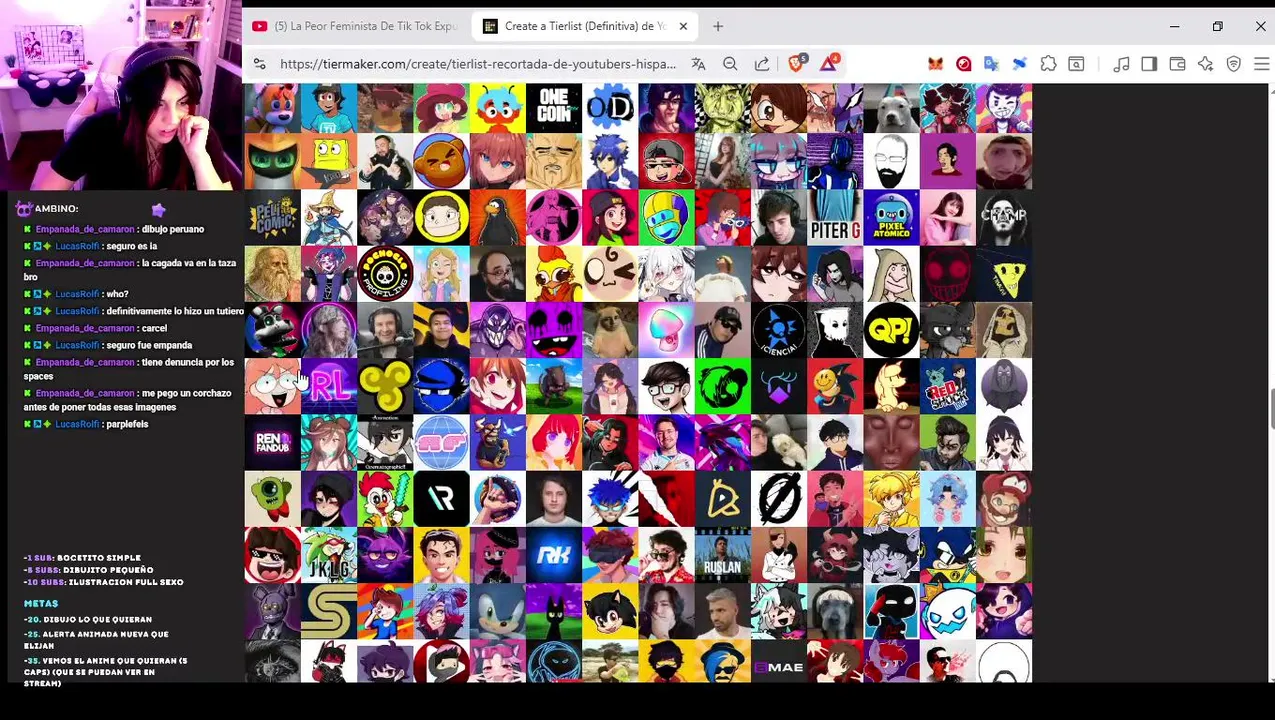Click the zoom out magnifier icon
The height and width of the screenshot is (720, 1275).
pos(730,64)
